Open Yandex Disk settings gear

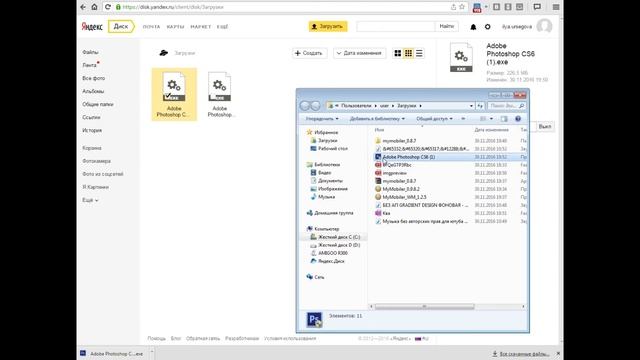pos(487,27)
